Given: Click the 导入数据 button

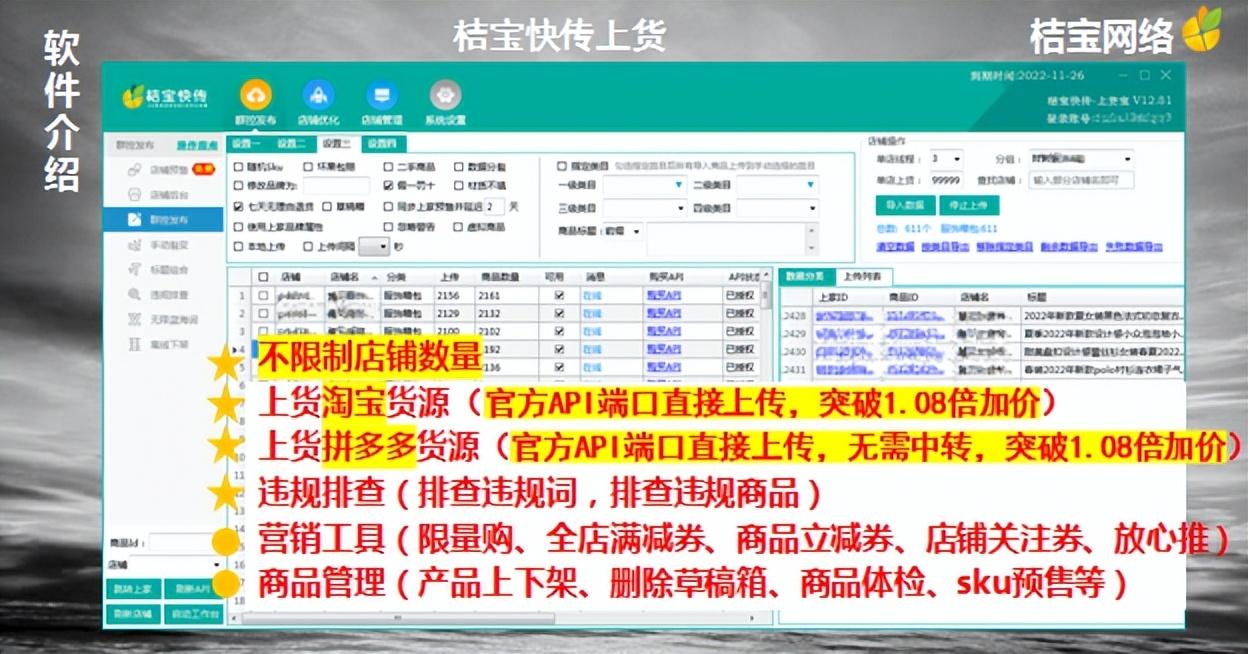Looking at the screenshot, I should (x=903, y=206).
